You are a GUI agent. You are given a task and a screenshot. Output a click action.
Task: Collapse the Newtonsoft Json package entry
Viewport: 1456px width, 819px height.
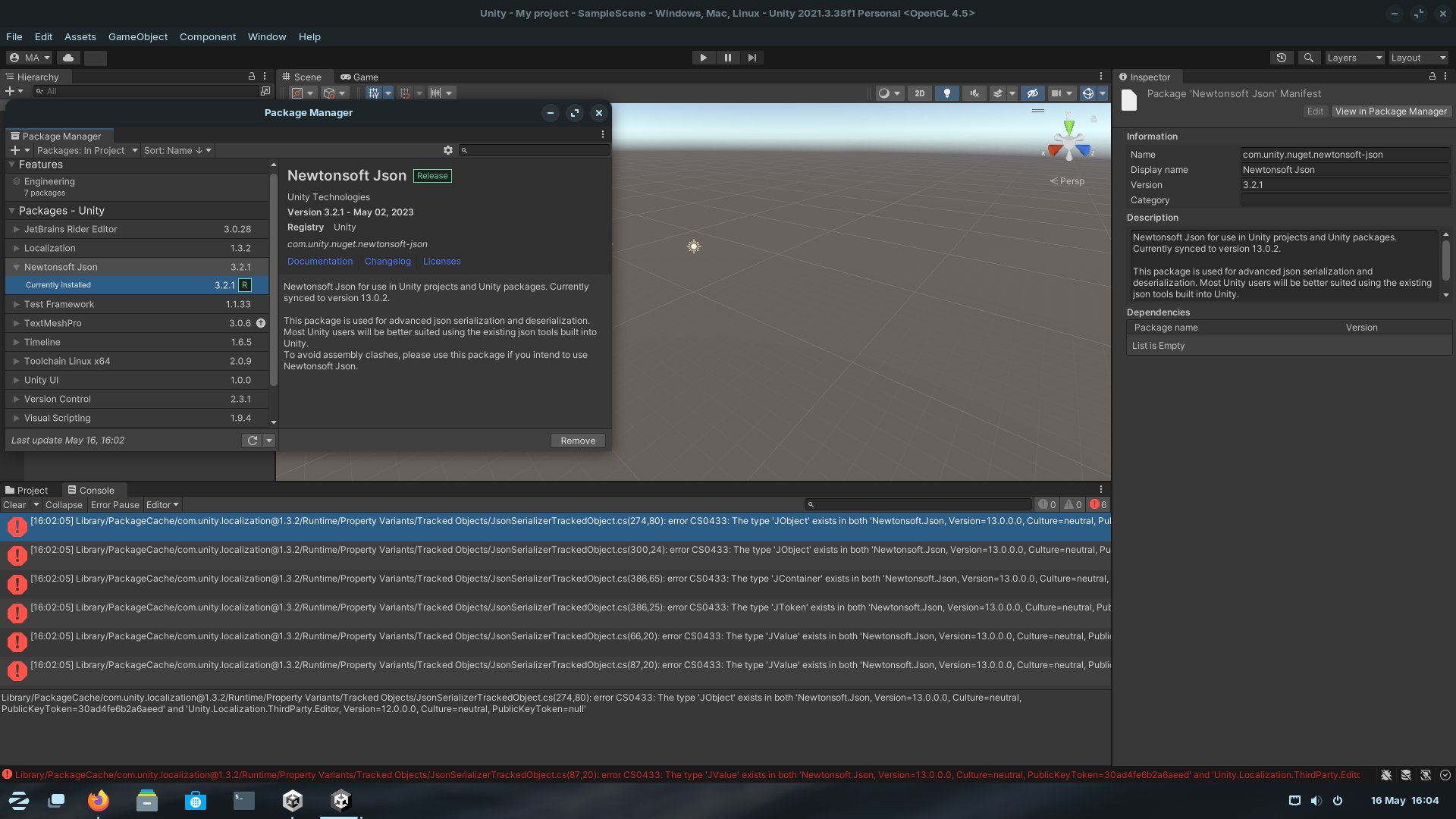coord(16,267)
